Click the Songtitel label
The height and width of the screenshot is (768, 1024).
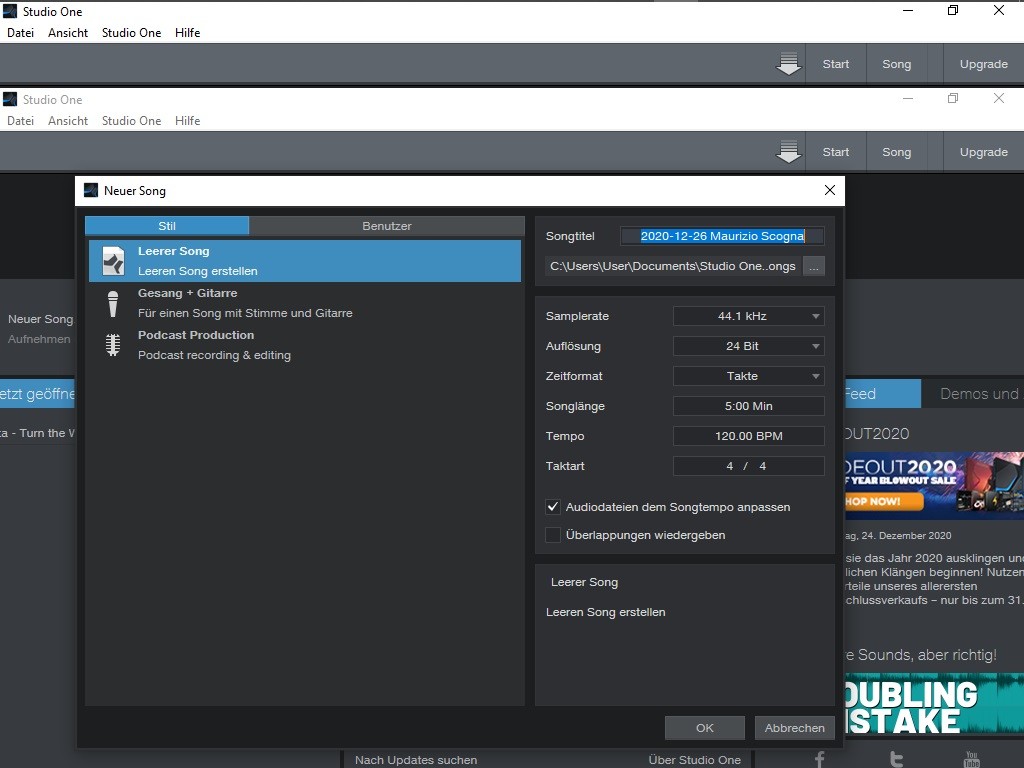(570, 236)
